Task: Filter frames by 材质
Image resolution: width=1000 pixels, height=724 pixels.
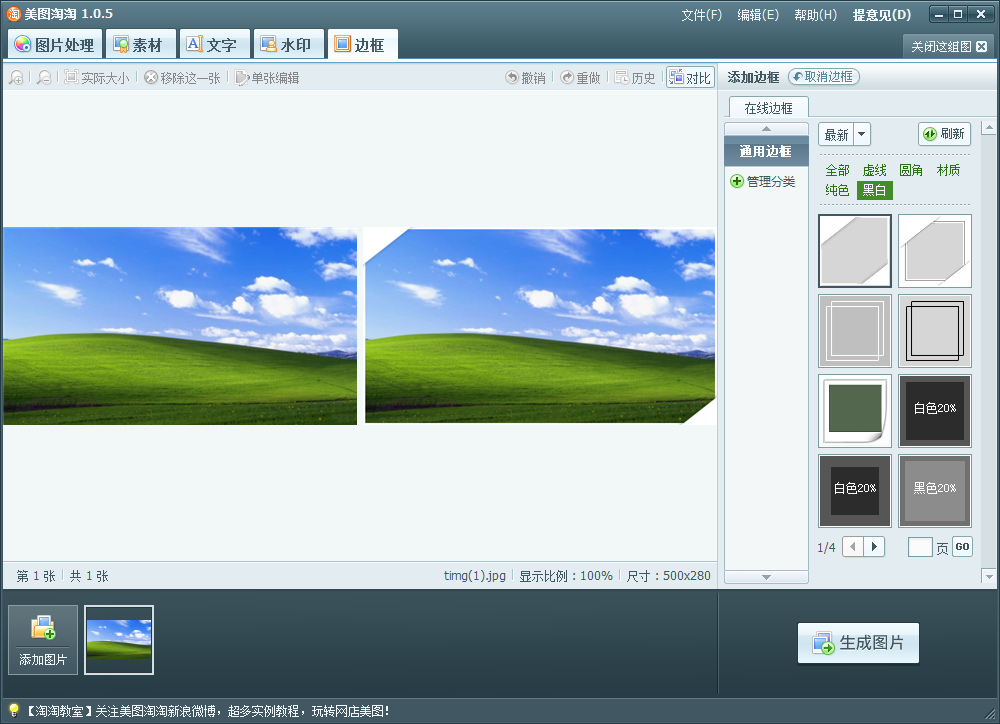Action: click(948, 170)
